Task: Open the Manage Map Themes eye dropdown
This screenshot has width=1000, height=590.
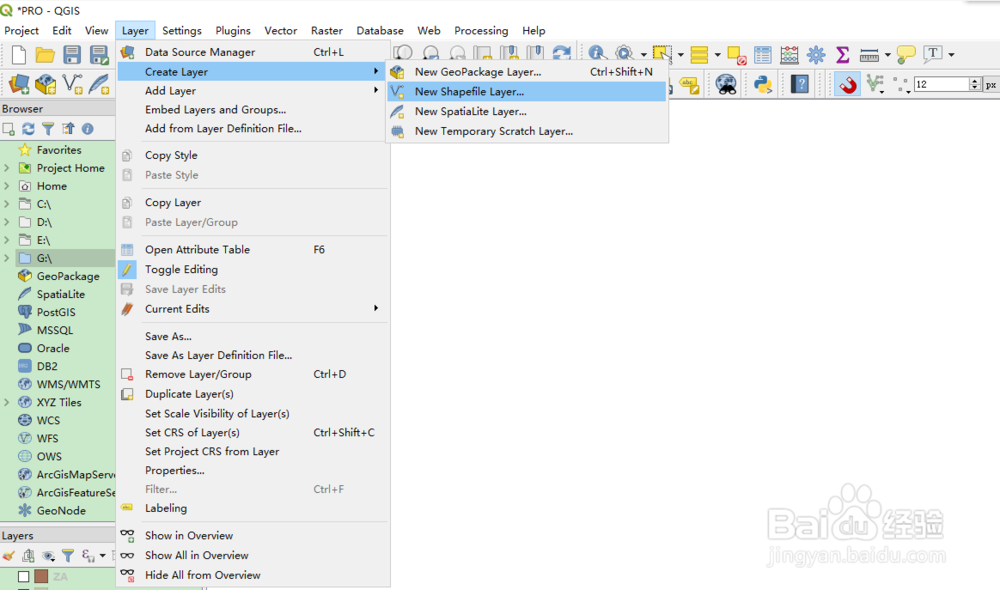Action: coord(48,556)
